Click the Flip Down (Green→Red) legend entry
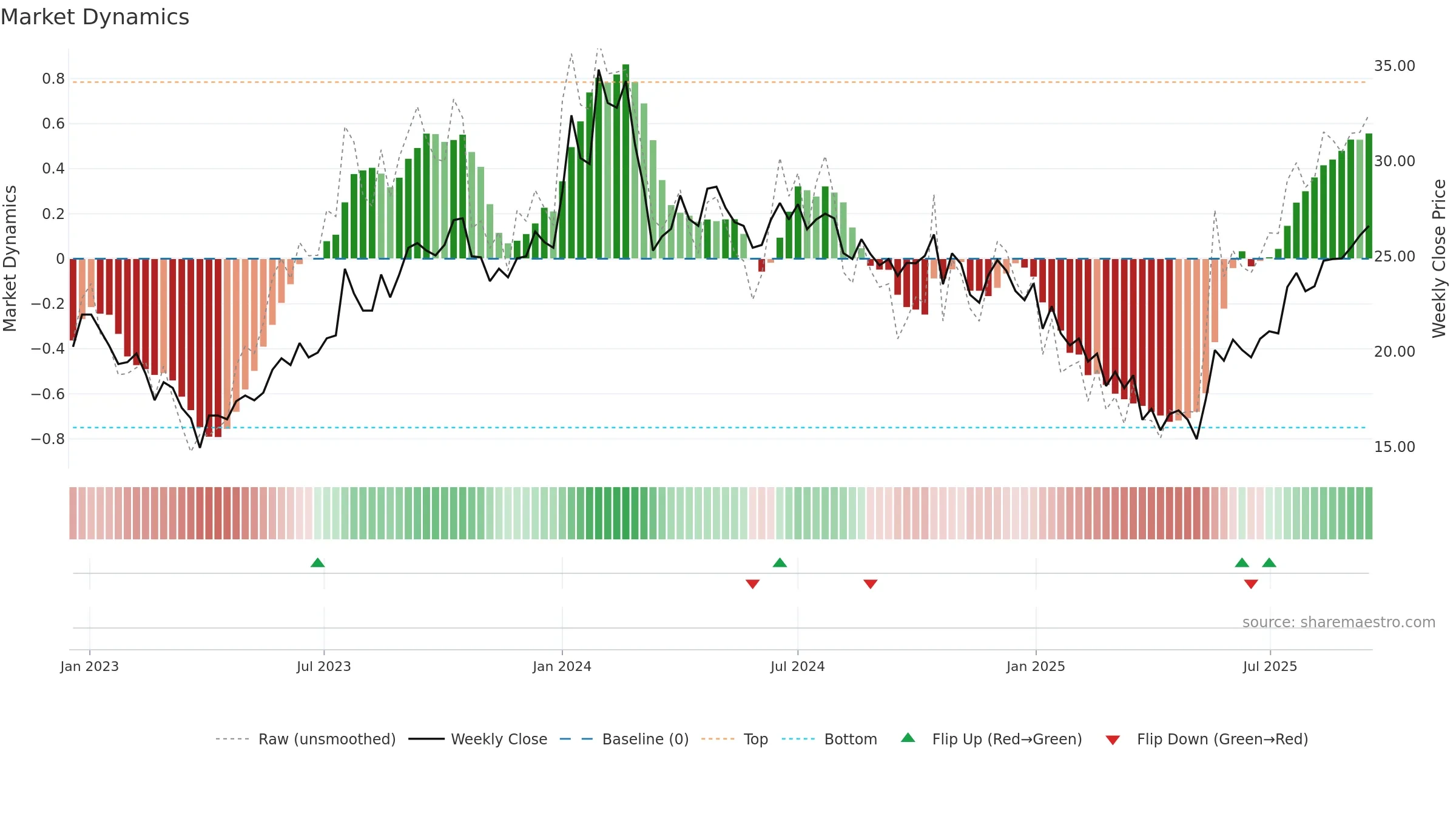 coord(1207,739)
